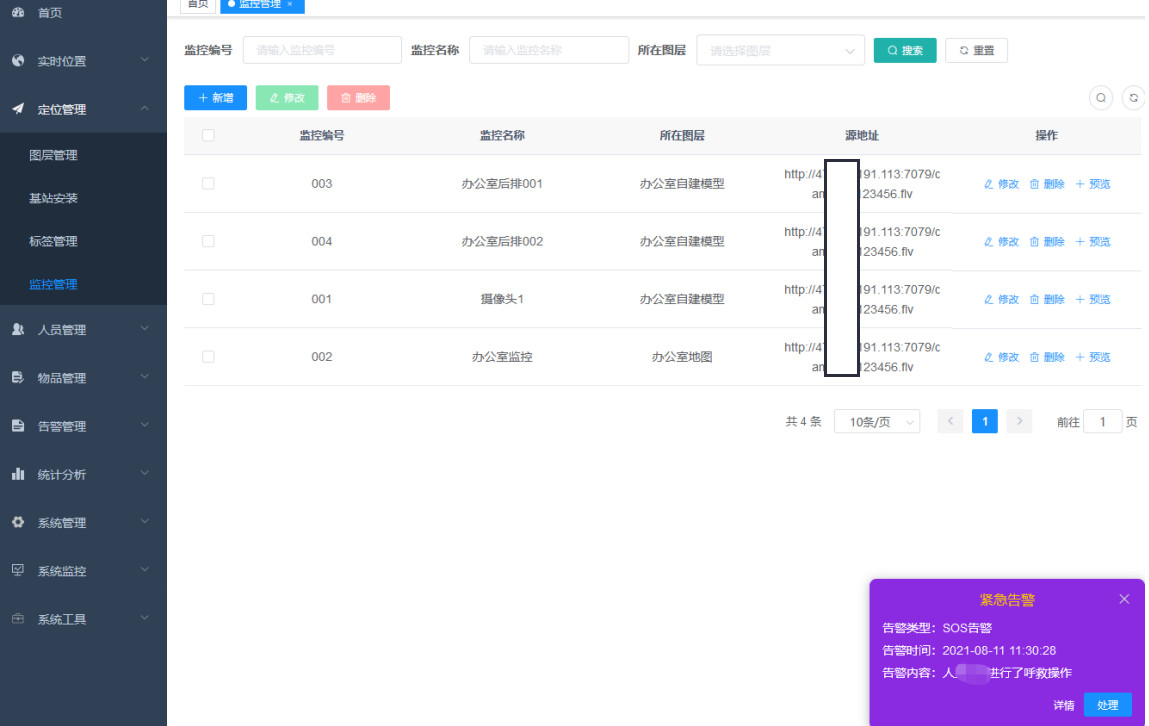1149x726 pixels.
Task: Toggle the select-all checkbox in table header
Action: point(208,136)
